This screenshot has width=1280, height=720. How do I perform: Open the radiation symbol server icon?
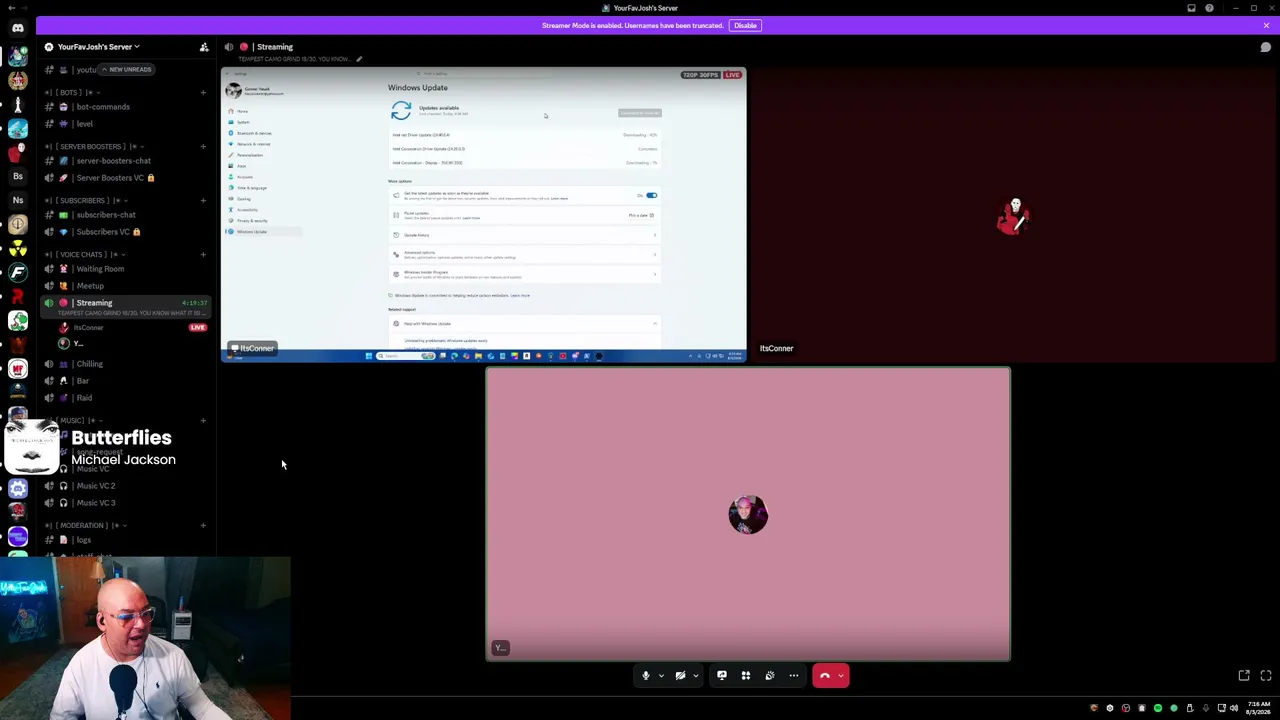point(18,248)
